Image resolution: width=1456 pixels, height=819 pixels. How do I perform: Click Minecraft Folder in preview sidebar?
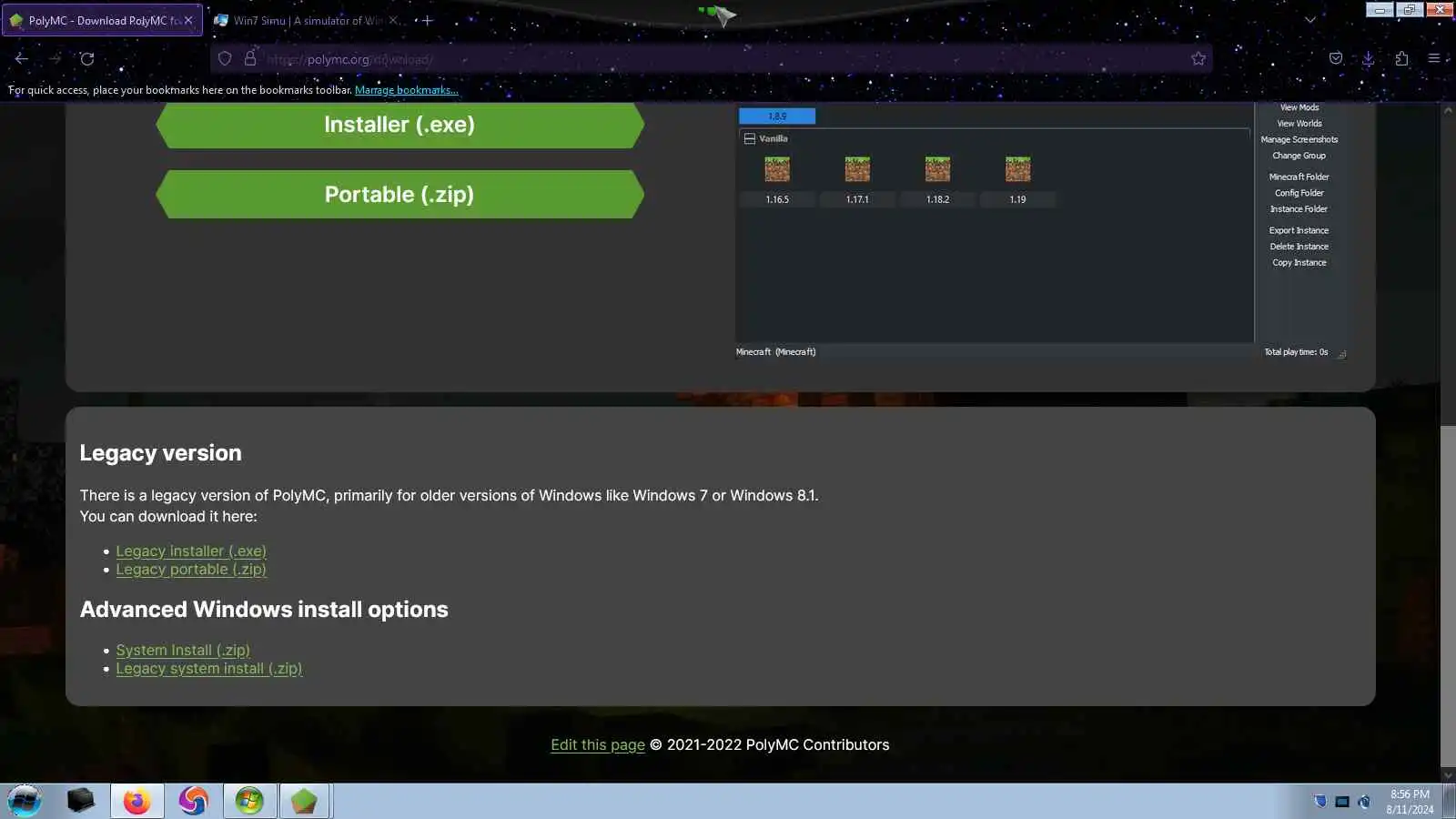(1299, 177)
